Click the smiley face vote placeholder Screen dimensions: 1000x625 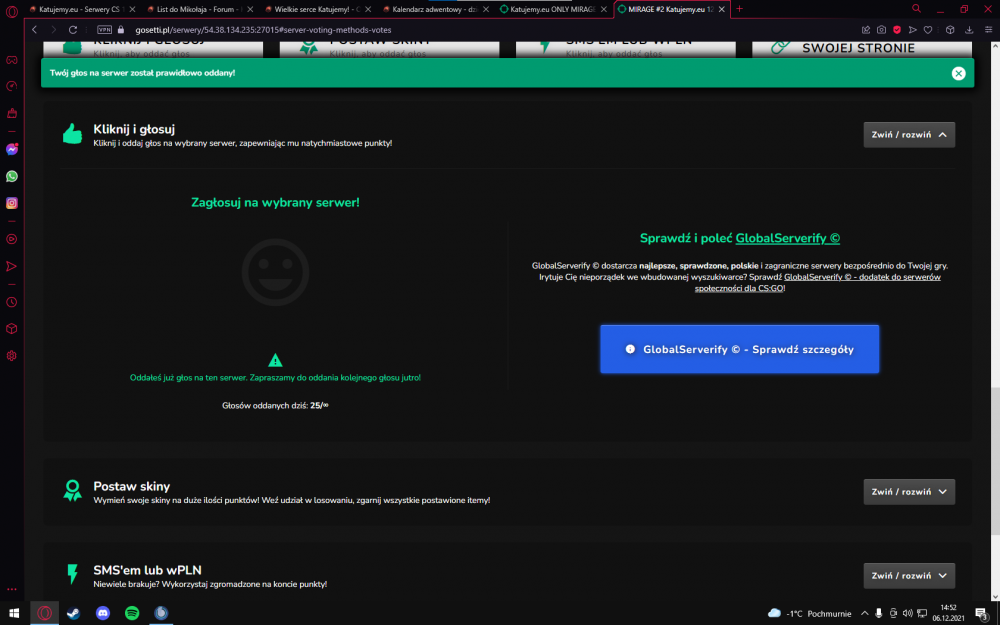[x=276, y=272]
